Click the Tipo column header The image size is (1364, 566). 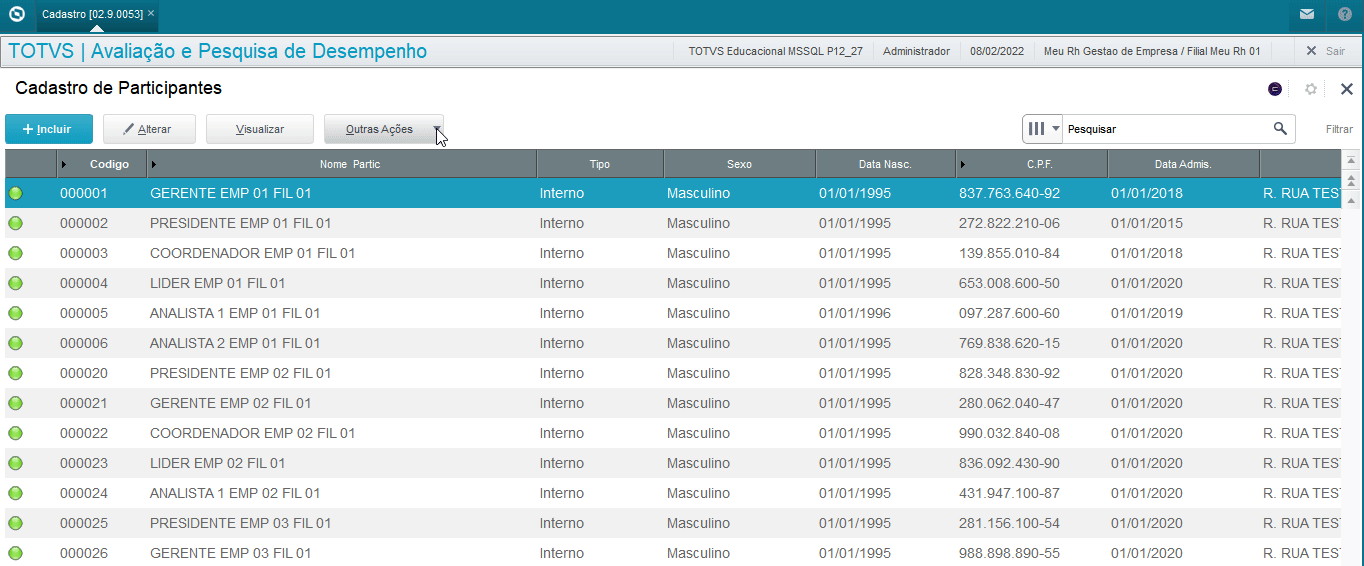click(x=600, y=164)
